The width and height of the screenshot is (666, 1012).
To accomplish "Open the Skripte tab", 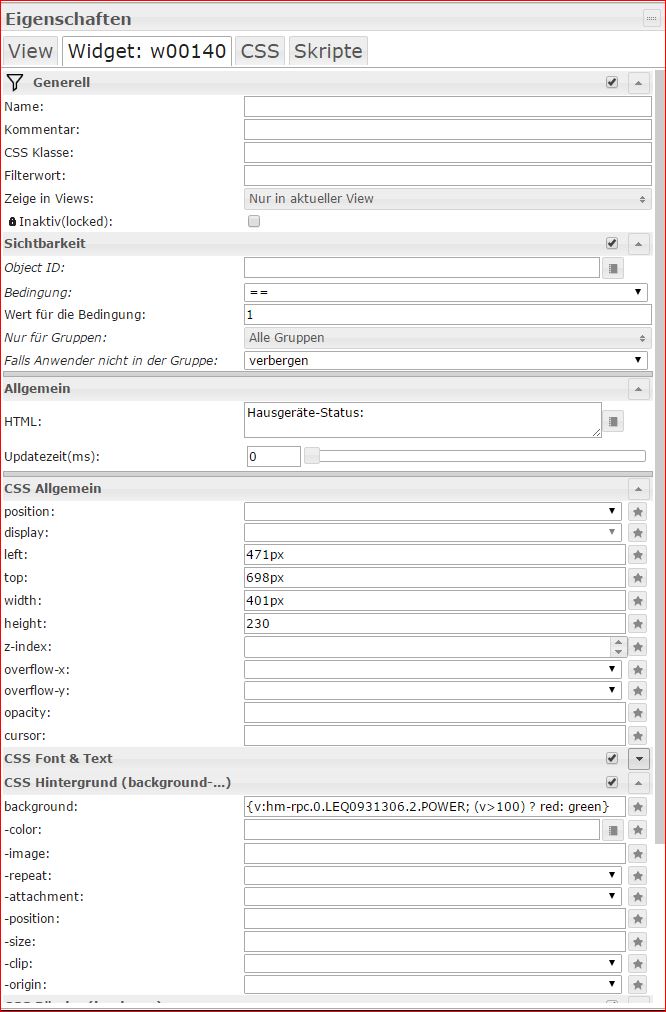I will [x=328, y=51].
